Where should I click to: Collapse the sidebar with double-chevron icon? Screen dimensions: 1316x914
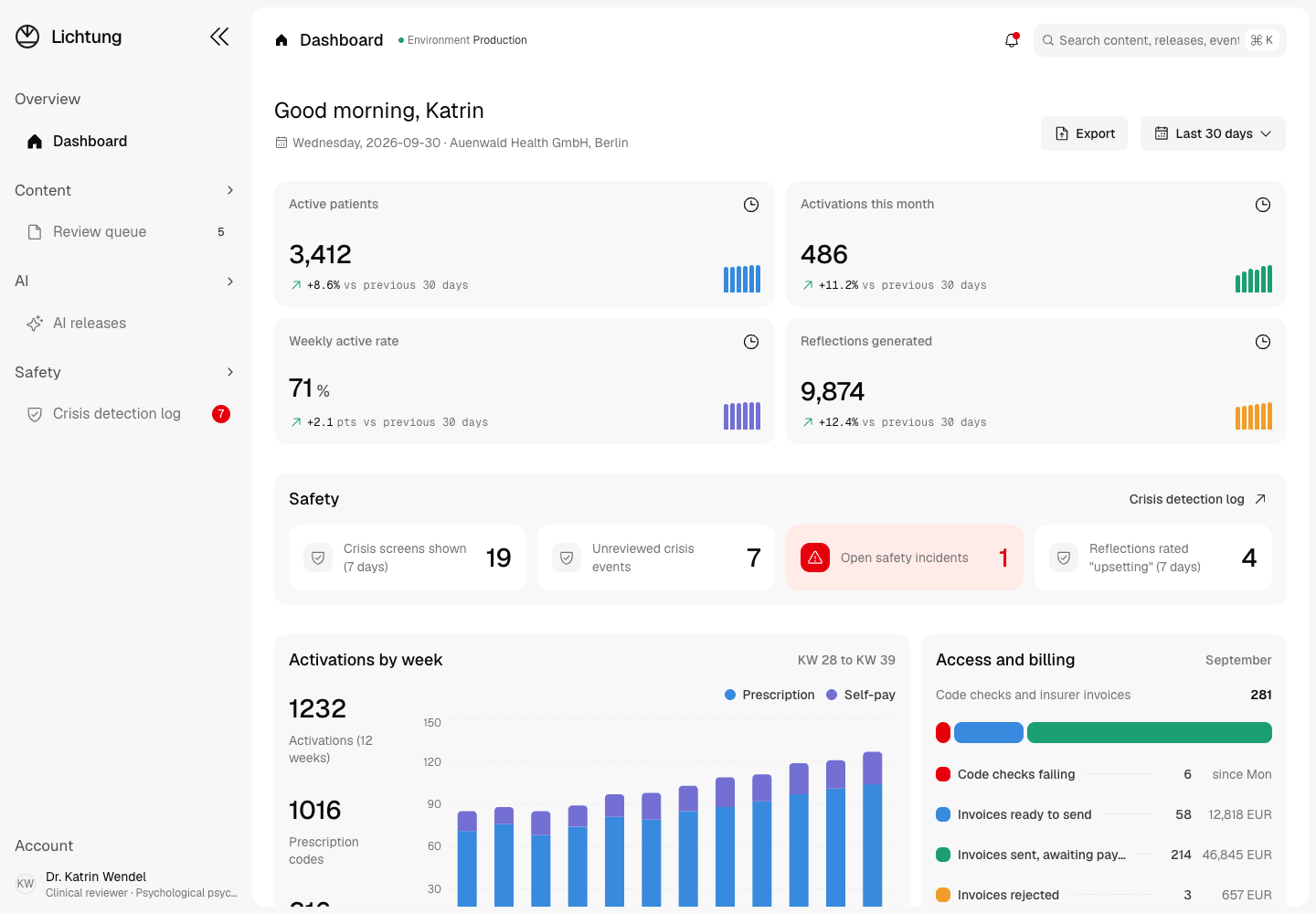(x=219, y=37)
